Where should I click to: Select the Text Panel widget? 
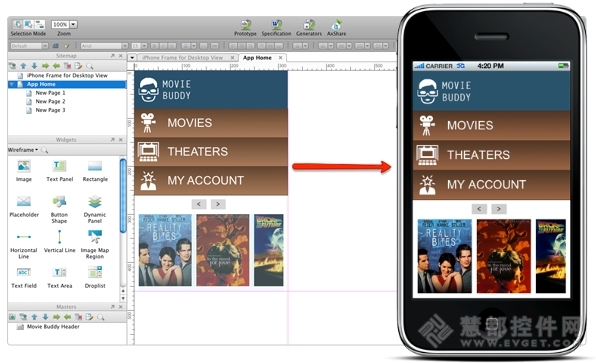(60, 171)
